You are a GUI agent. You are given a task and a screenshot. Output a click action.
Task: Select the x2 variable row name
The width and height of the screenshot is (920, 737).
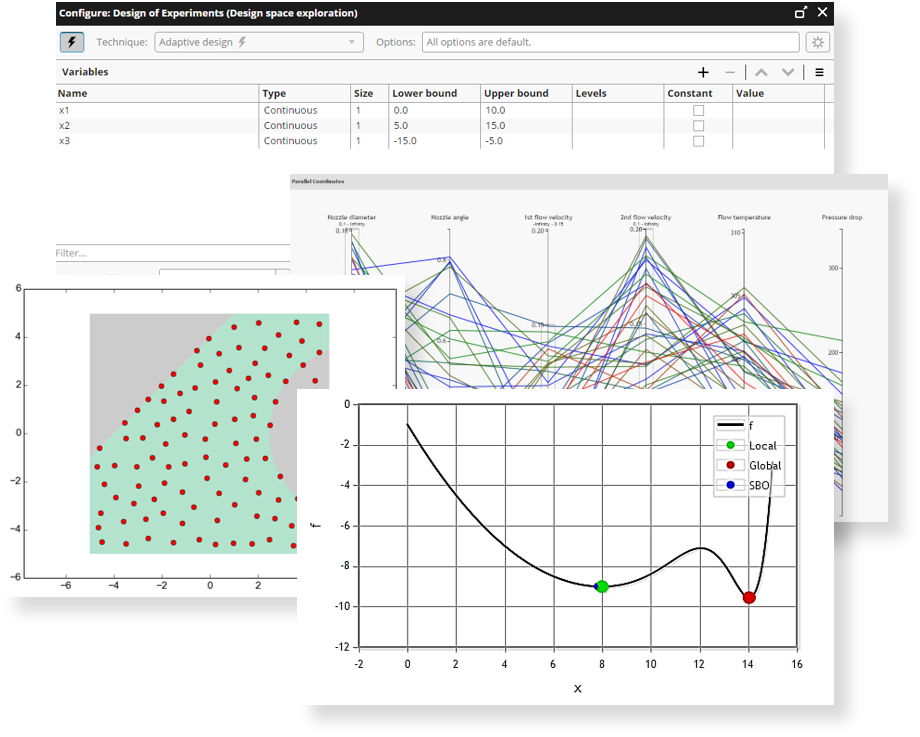click(x=64, y=126)
